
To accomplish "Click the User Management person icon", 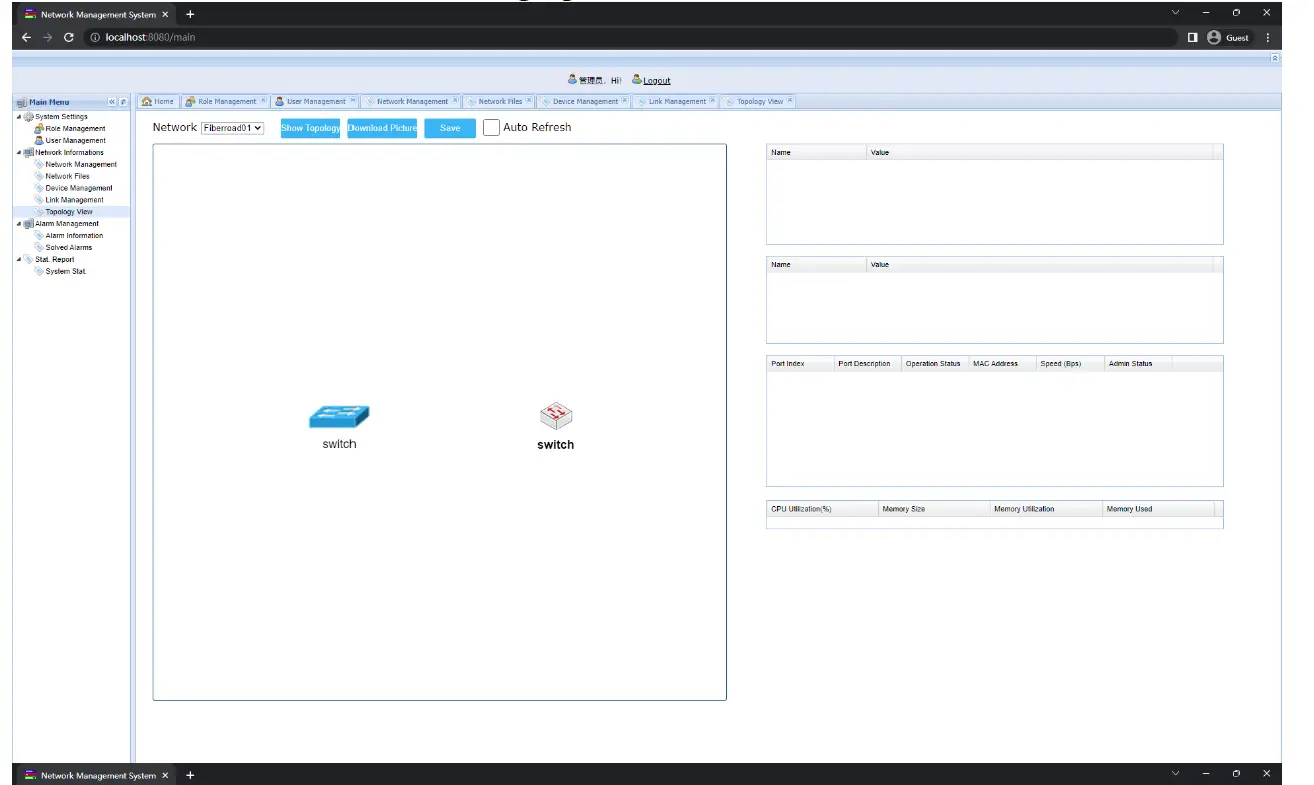I will [38, 140].
